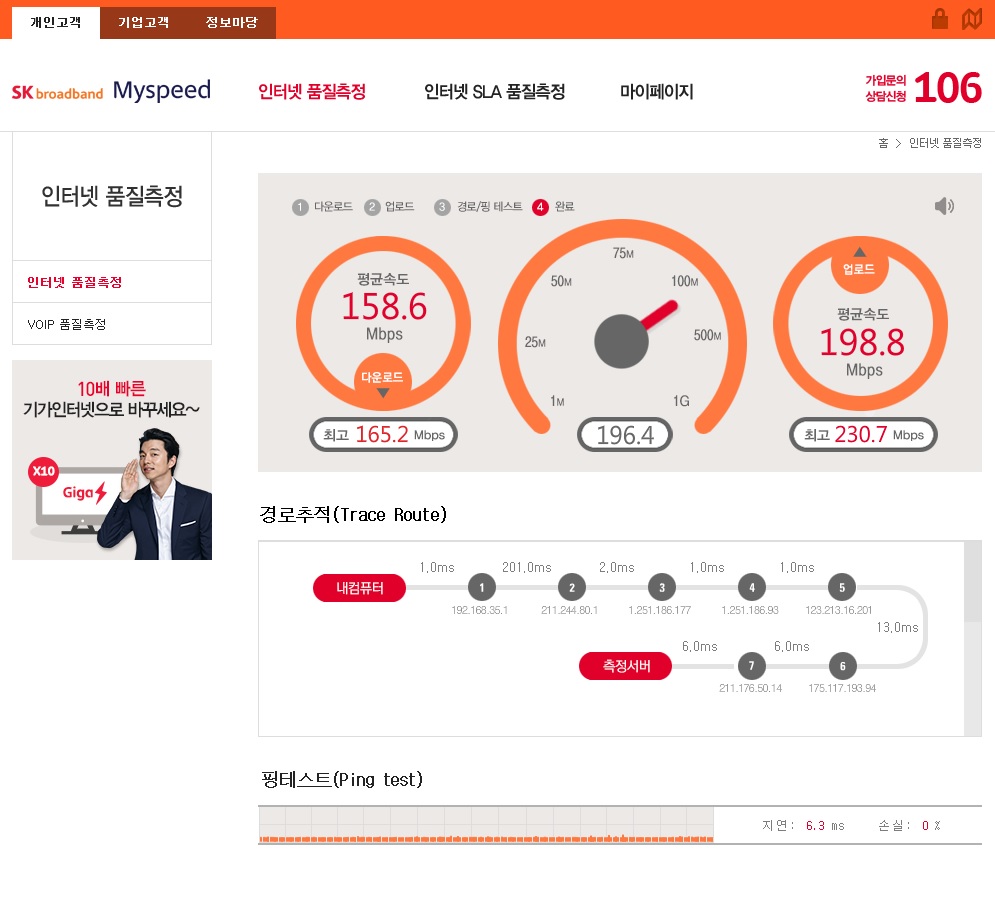
Task: Click the 홈 breadcrumb link
Action: point(883,143)
